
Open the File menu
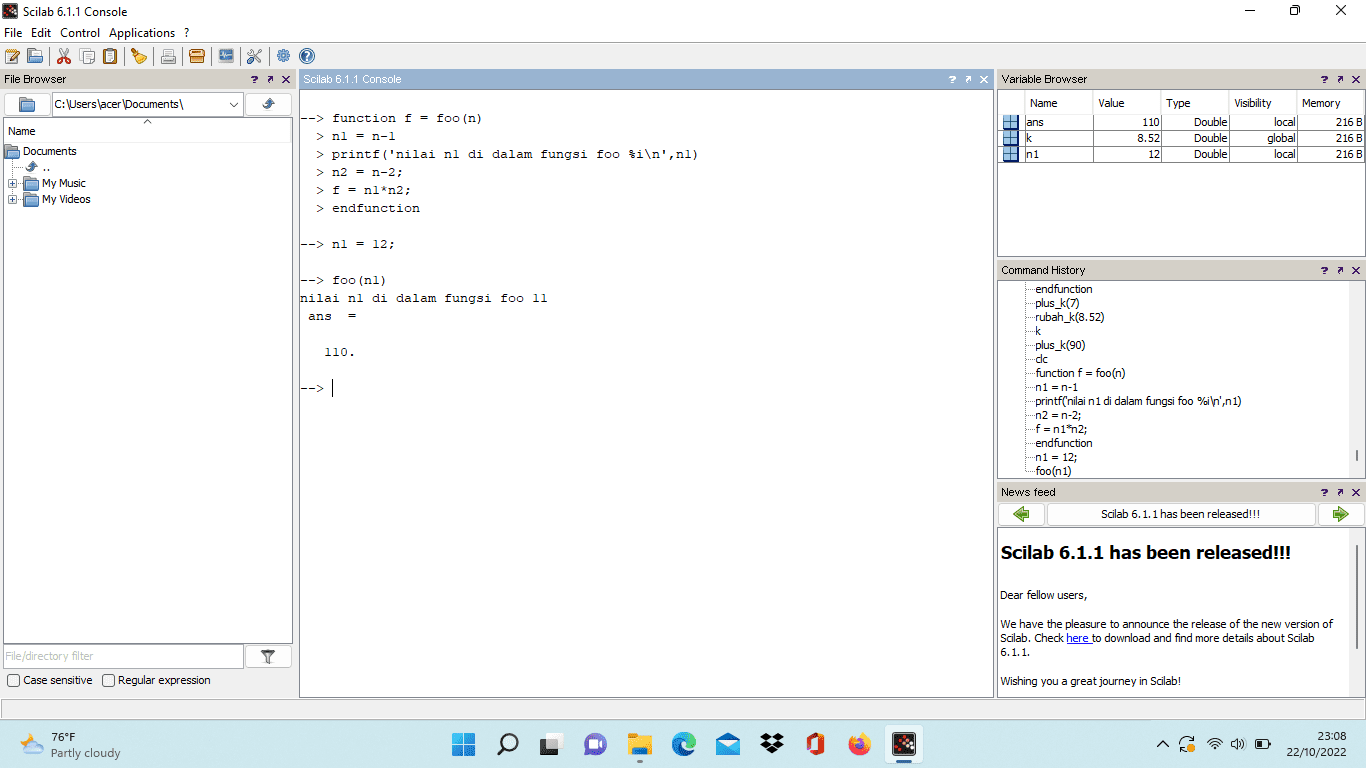13,33
